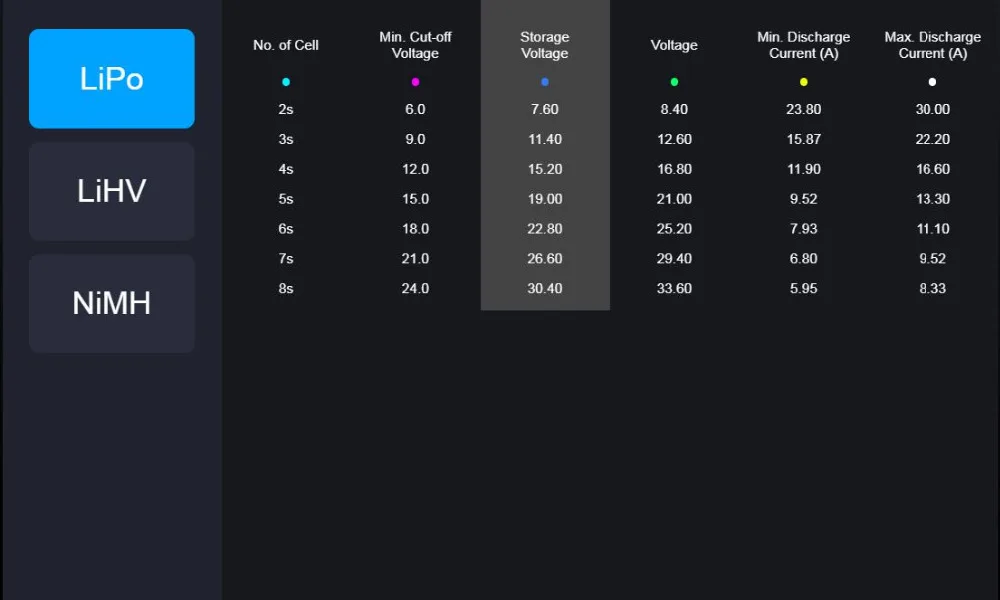The width and height of the screenshot is (1000, 600).
Task: Click the No. of Cell header
Action: 286,45
